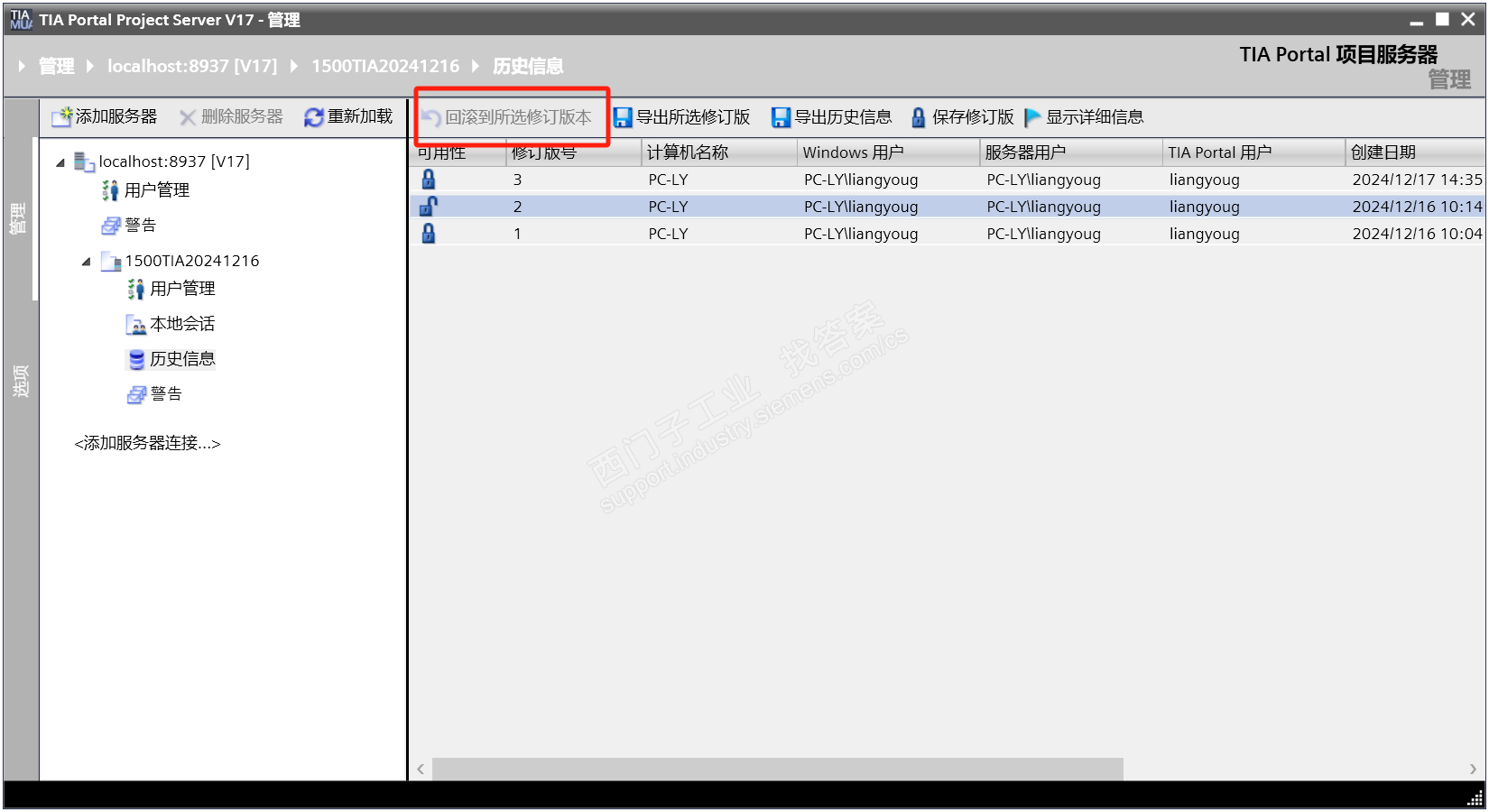
Task: Click the add server star icon
Action: pos(62,117)
